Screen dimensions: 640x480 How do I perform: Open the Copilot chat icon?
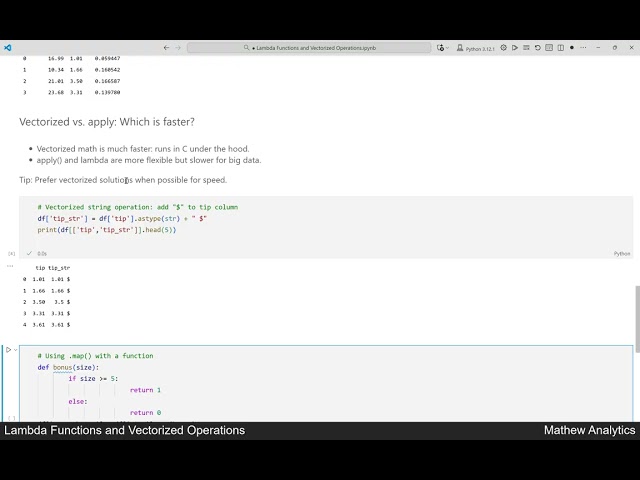(x=440, y=48)
